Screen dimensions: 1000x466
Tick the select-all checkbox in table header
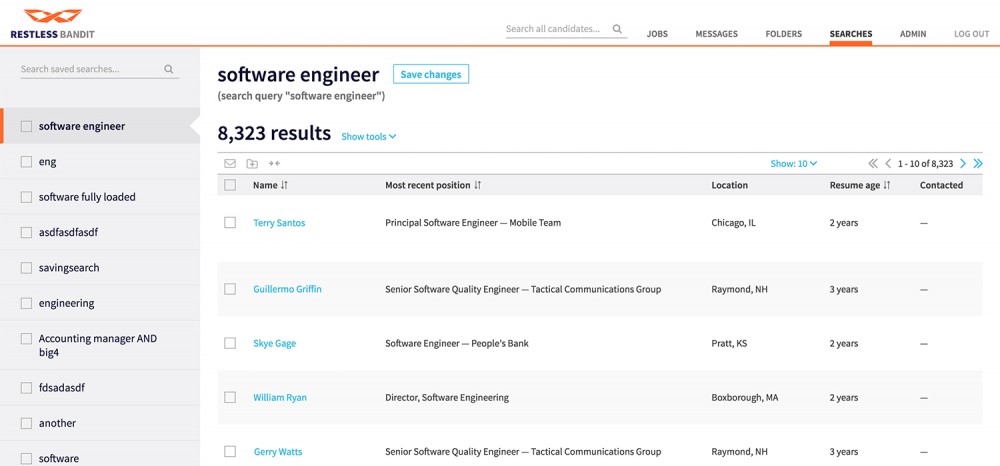(230, 185)
